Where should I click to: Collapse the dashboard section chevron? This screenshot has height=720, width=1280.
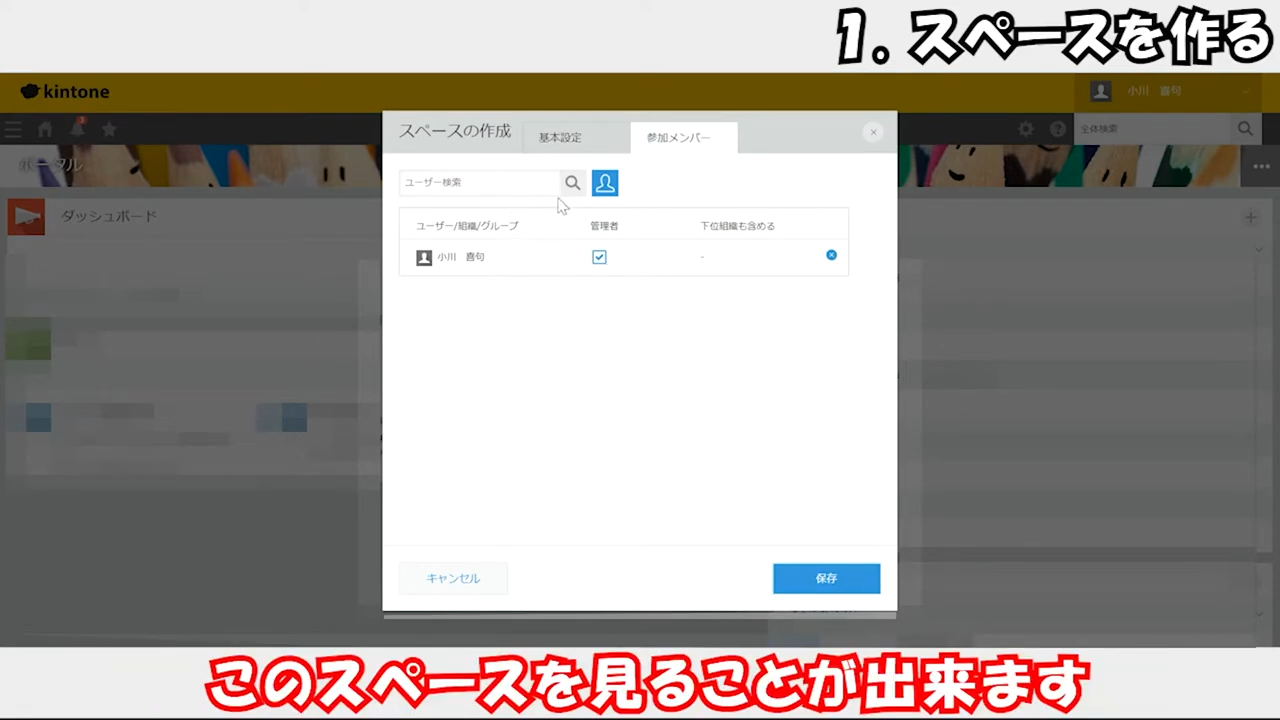1259,249
